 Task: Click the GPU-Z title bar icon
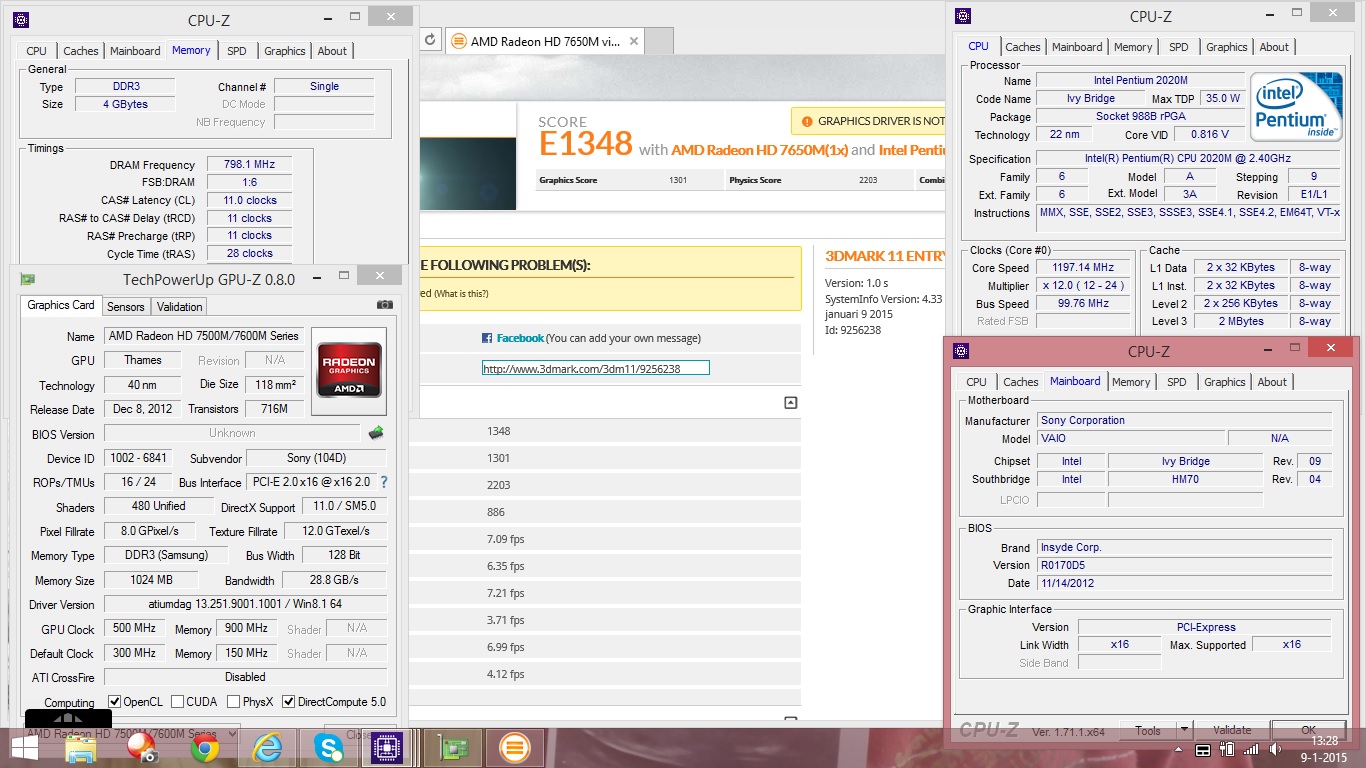28,280
